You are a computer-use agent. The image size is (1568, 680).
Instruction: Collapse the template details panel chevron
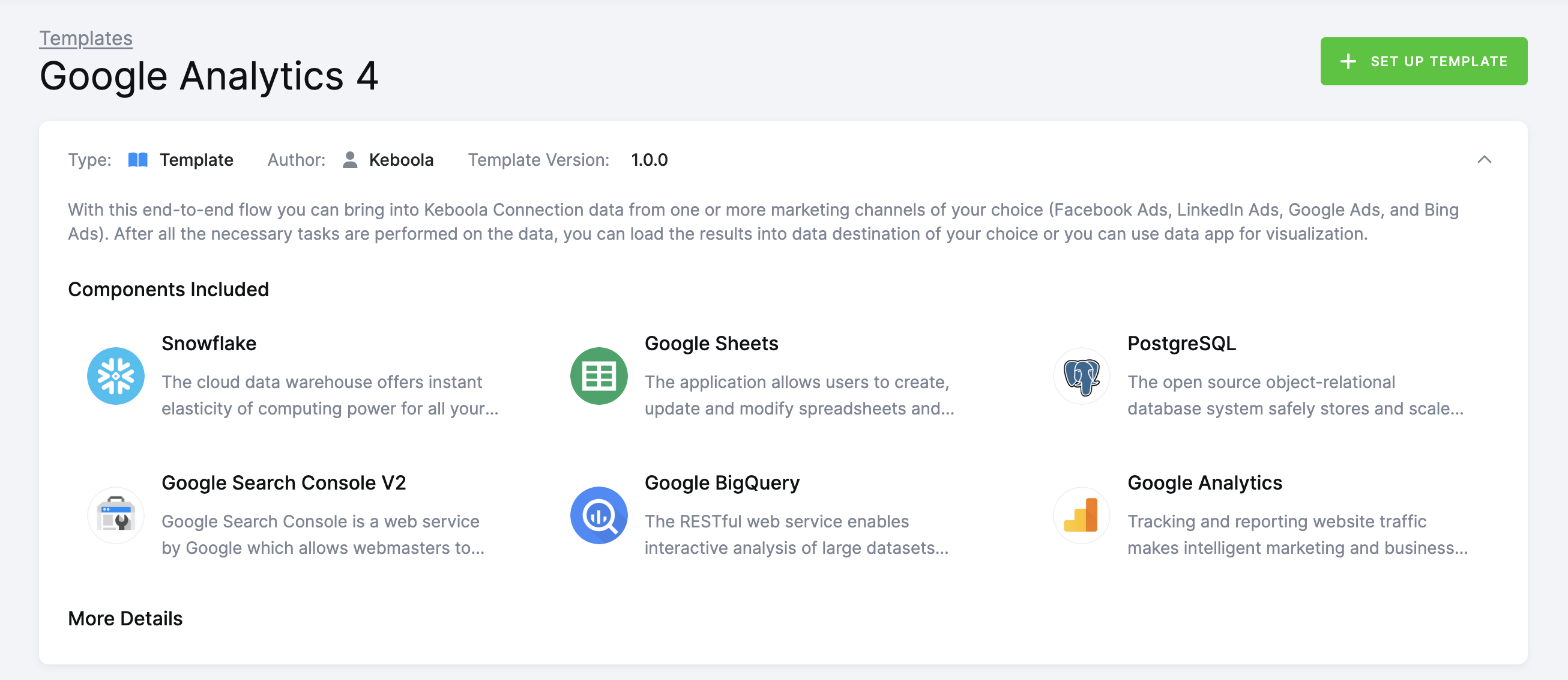1484,160
